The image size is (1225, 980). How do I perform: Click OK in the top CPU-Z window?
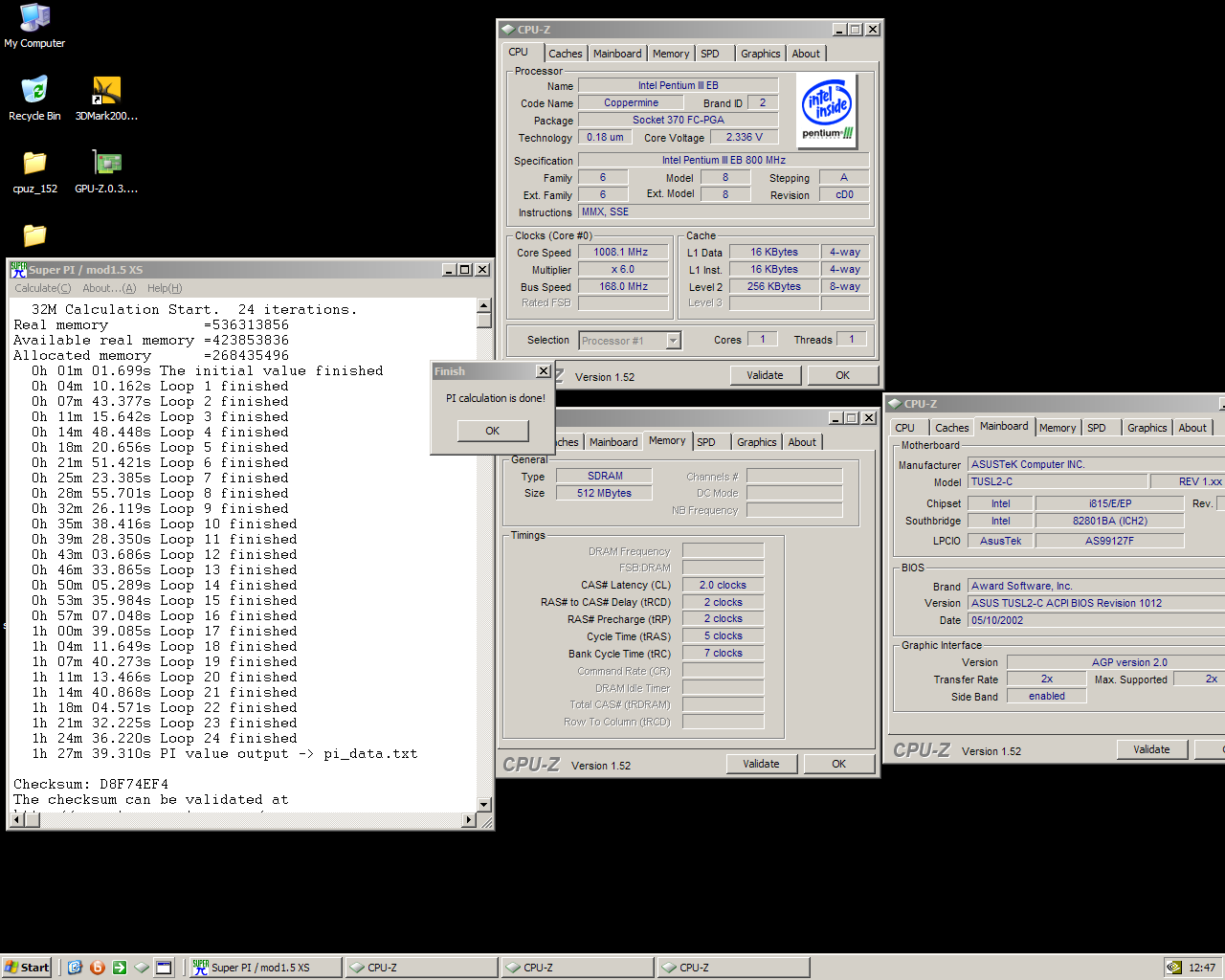tap(842, 375)
